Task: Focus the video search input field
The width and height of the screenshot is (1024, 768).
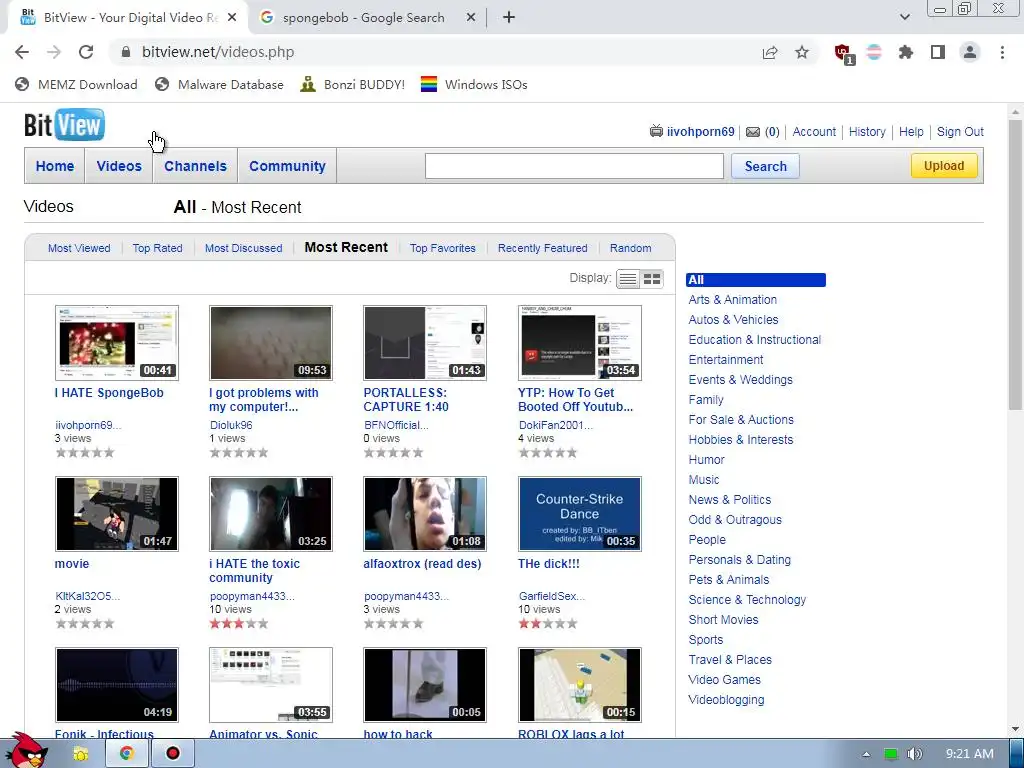Action: tap(574, 166)
